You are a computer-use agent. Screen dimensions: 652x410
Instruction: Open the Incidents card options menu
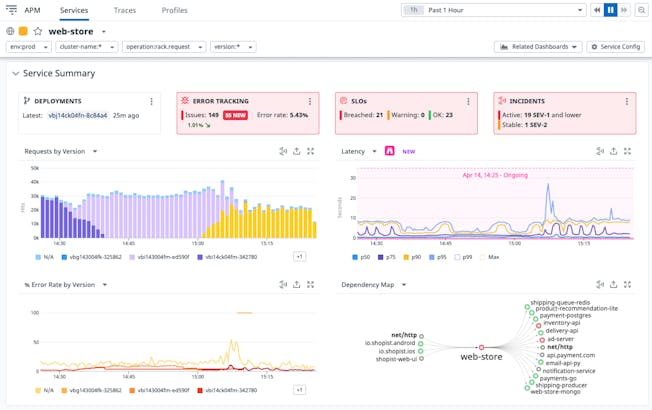click(x=627, y=101)
